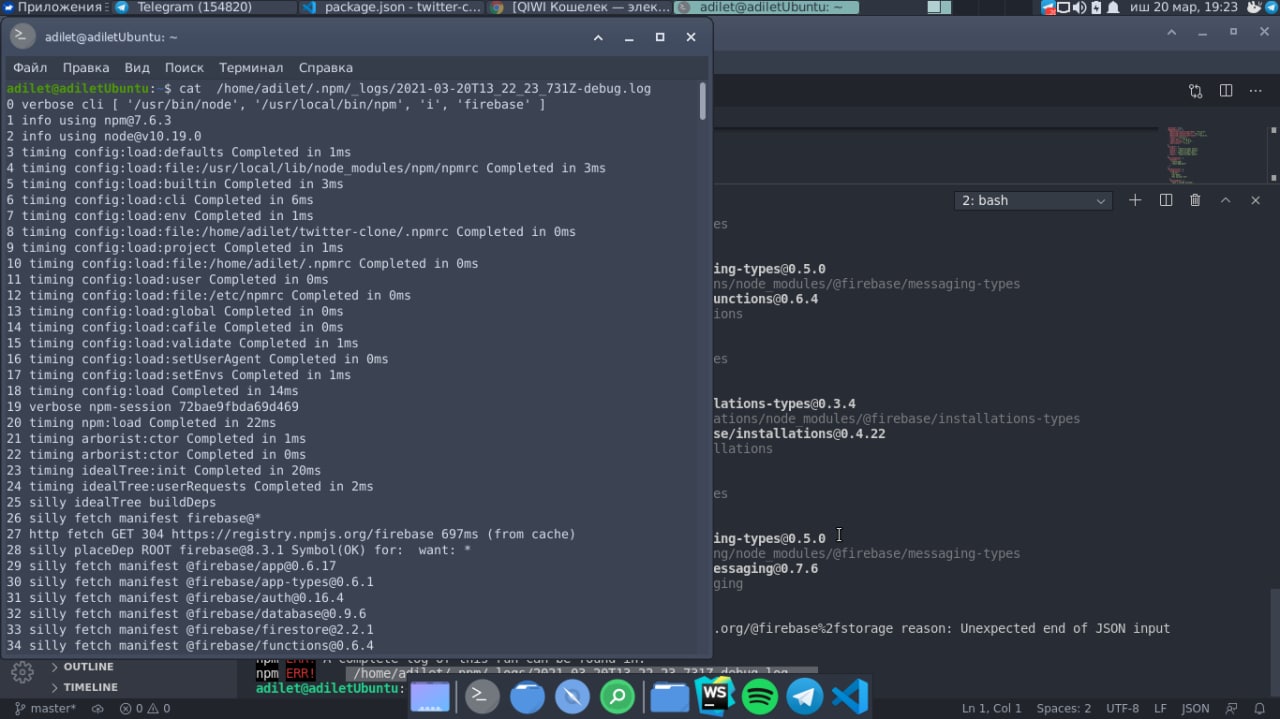Open the Файл menu in terminal
Screen dimensions: 1280x719
(30, 68)
